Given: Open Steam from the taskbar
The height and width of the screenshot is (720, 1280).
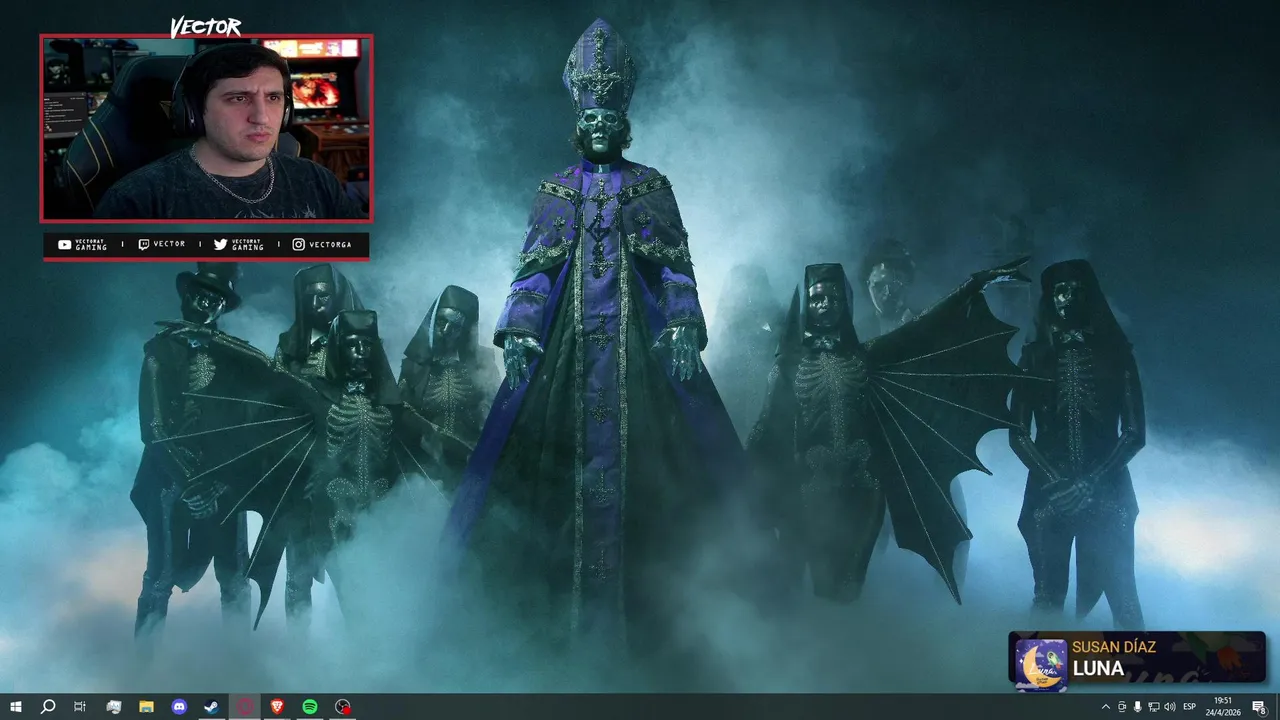Looking at the screenshot, I should [x=212, y=707].
